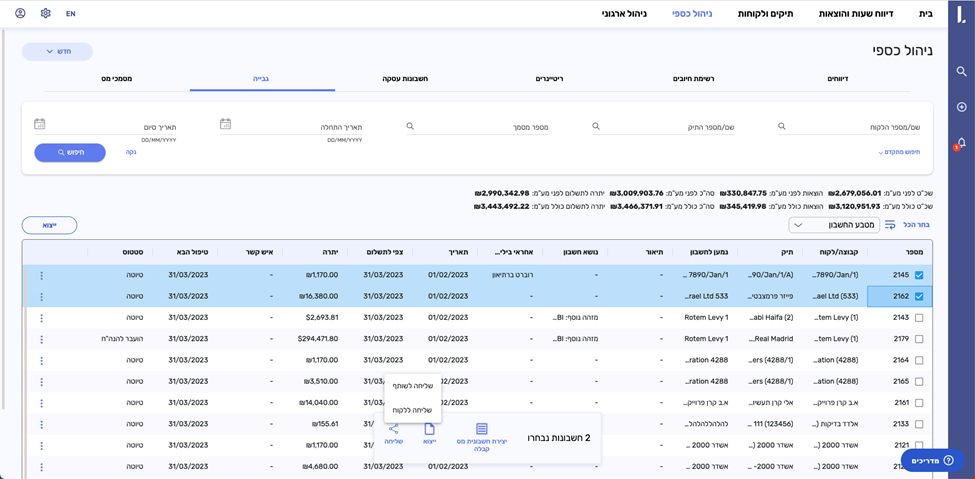Click the blue חיפוש search button

[70, 152]
